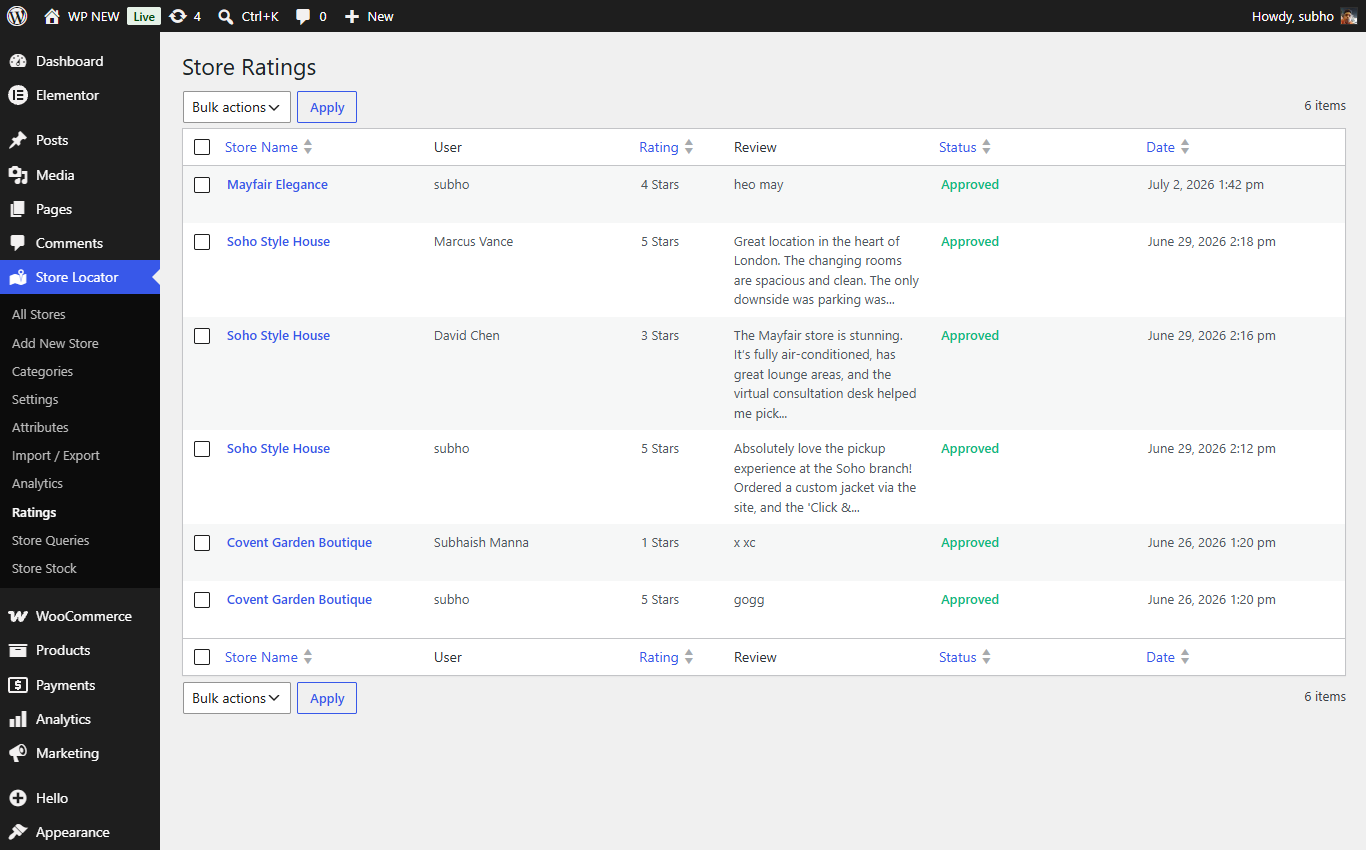Click the WooCommerce icon in sidebar
1366x850 pixels.
(x=18, y=616)
